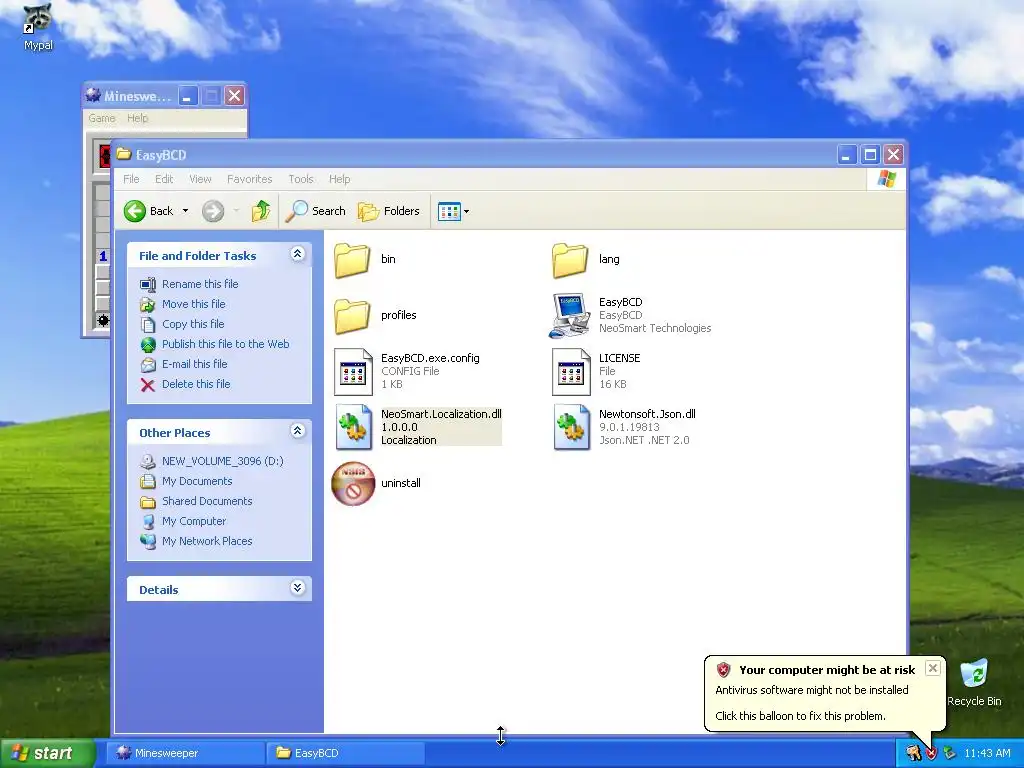Minimize the Minesweeper window
The height and width of the screenshot is (768, 1024).
189,96
